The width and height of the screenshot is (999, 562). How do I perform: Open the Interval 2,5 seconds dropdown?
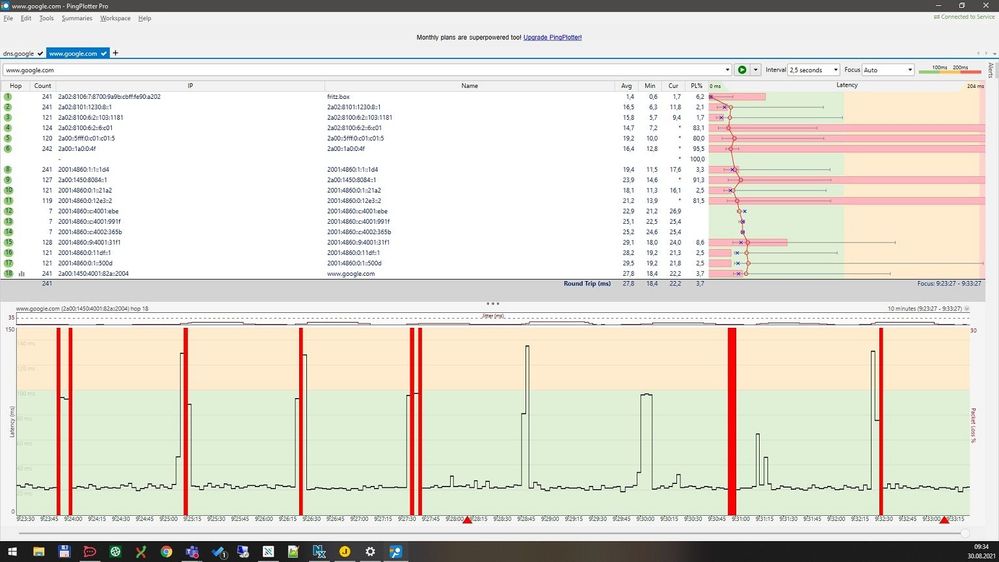814,70
